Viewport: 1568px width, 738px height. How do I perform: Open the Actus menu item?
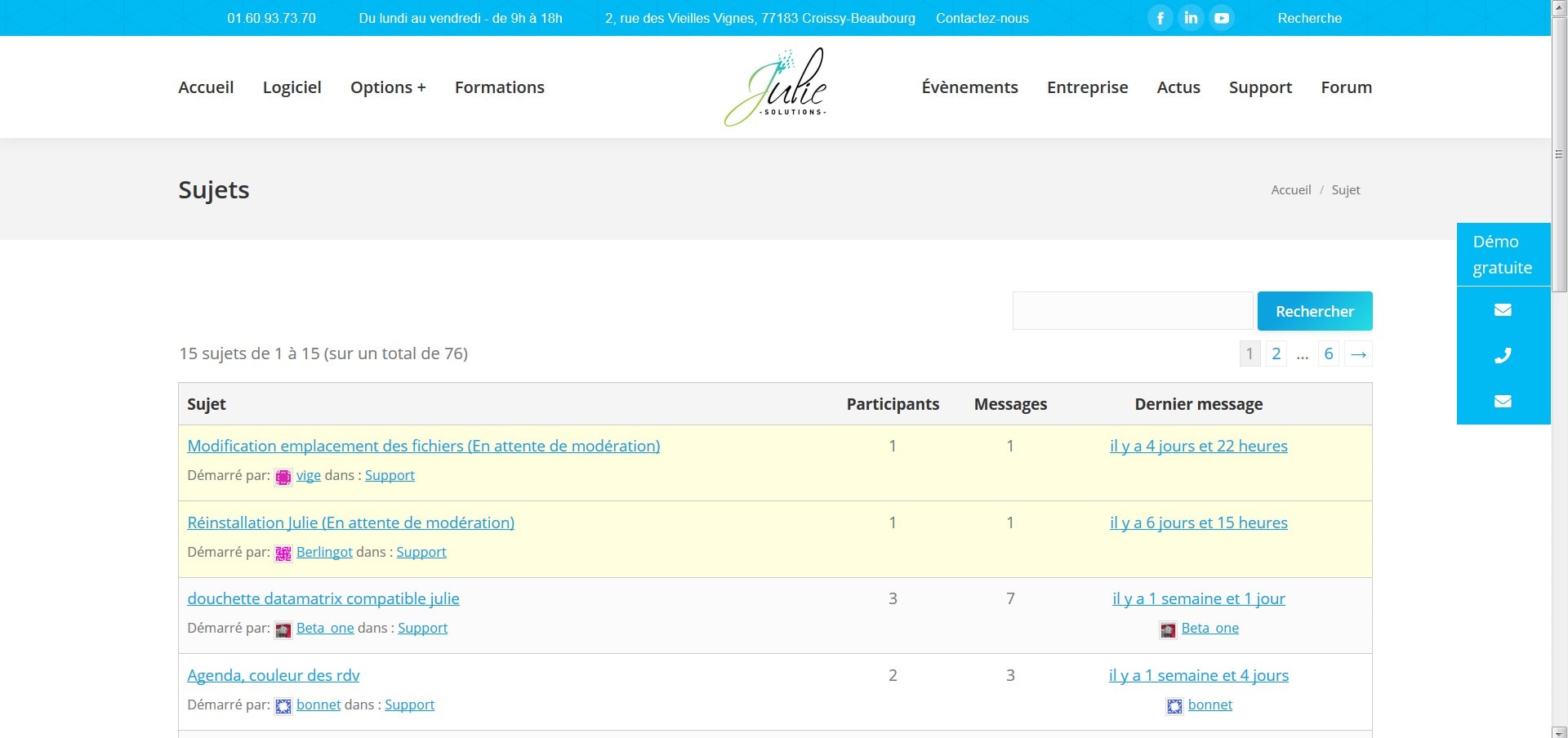point(1178,87)
